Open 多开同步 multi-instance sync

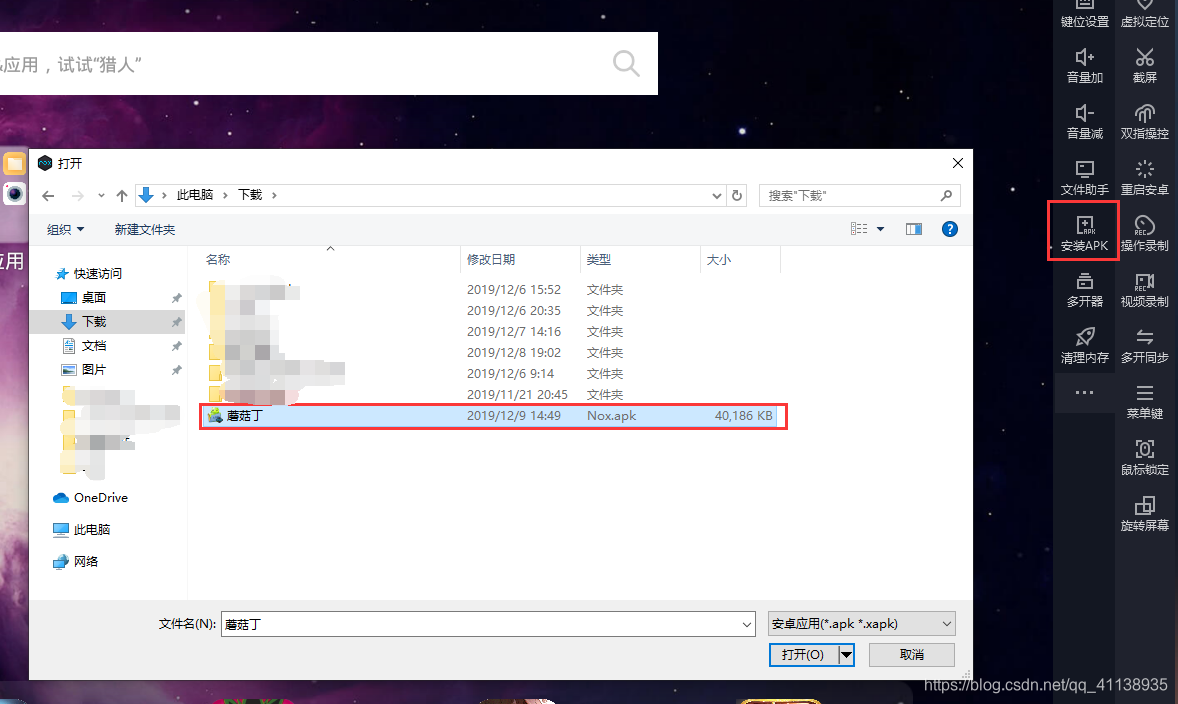(1144, 346)
